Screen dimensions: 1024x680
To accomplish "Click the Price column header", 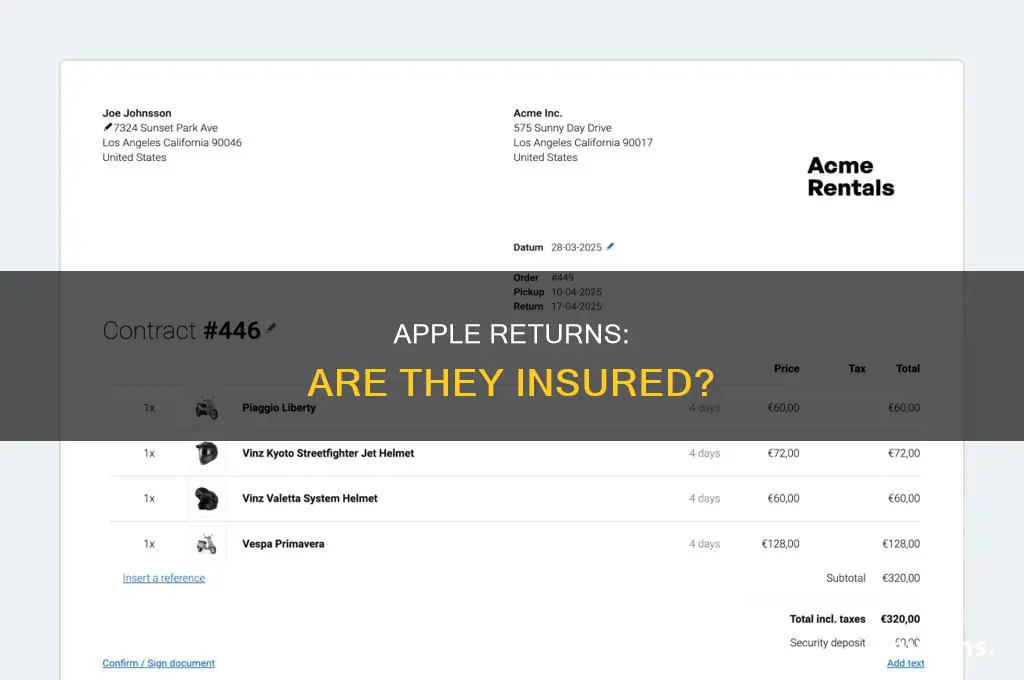I will 786,368.
